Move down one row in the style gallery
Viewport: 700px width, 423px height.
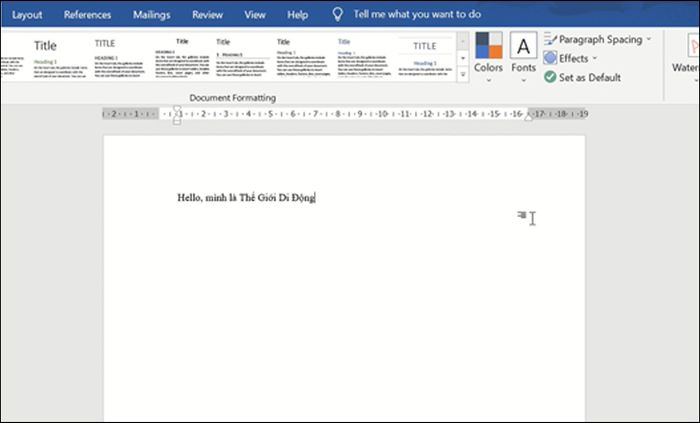(x=463, y=58)
